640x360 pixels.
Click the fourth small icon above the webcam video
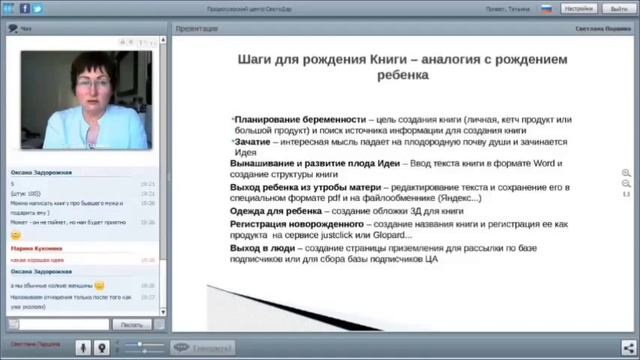(152, 42)
